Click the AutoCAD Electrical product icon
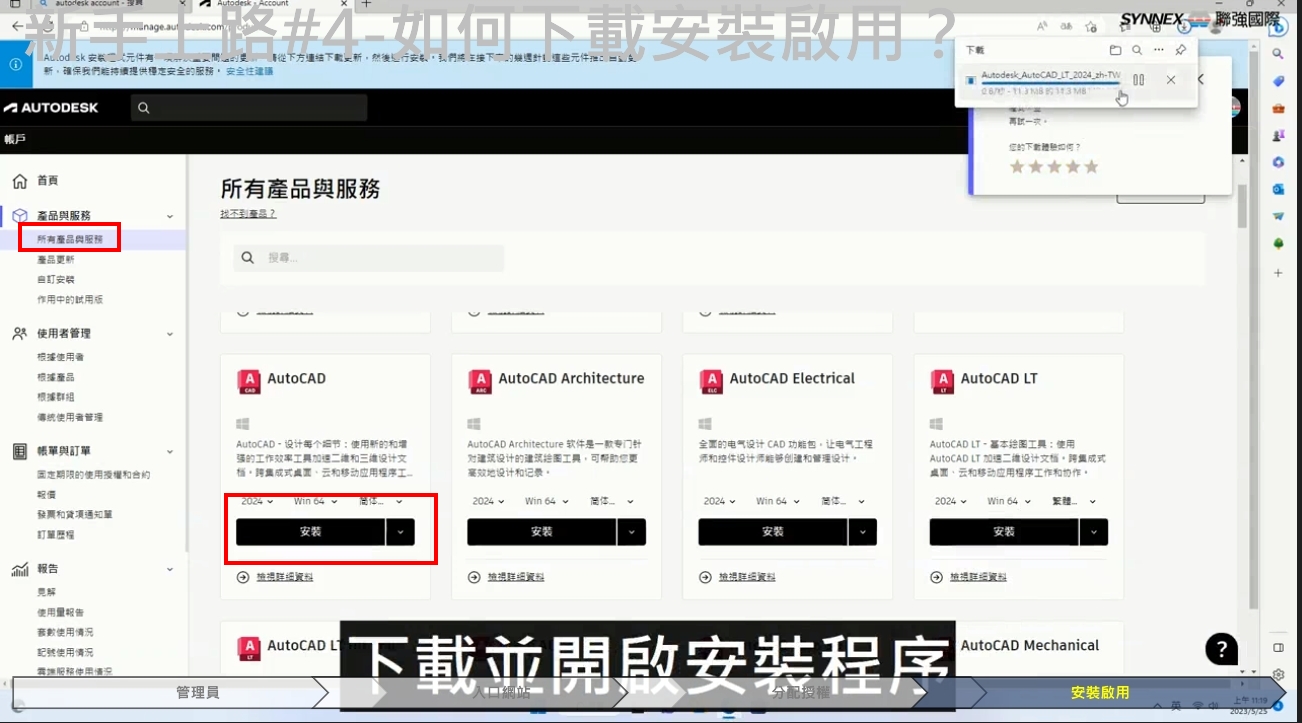Image resolution: width=1302 pixels, height=723 pixels. pyautogui.click(x=710, y=380)
